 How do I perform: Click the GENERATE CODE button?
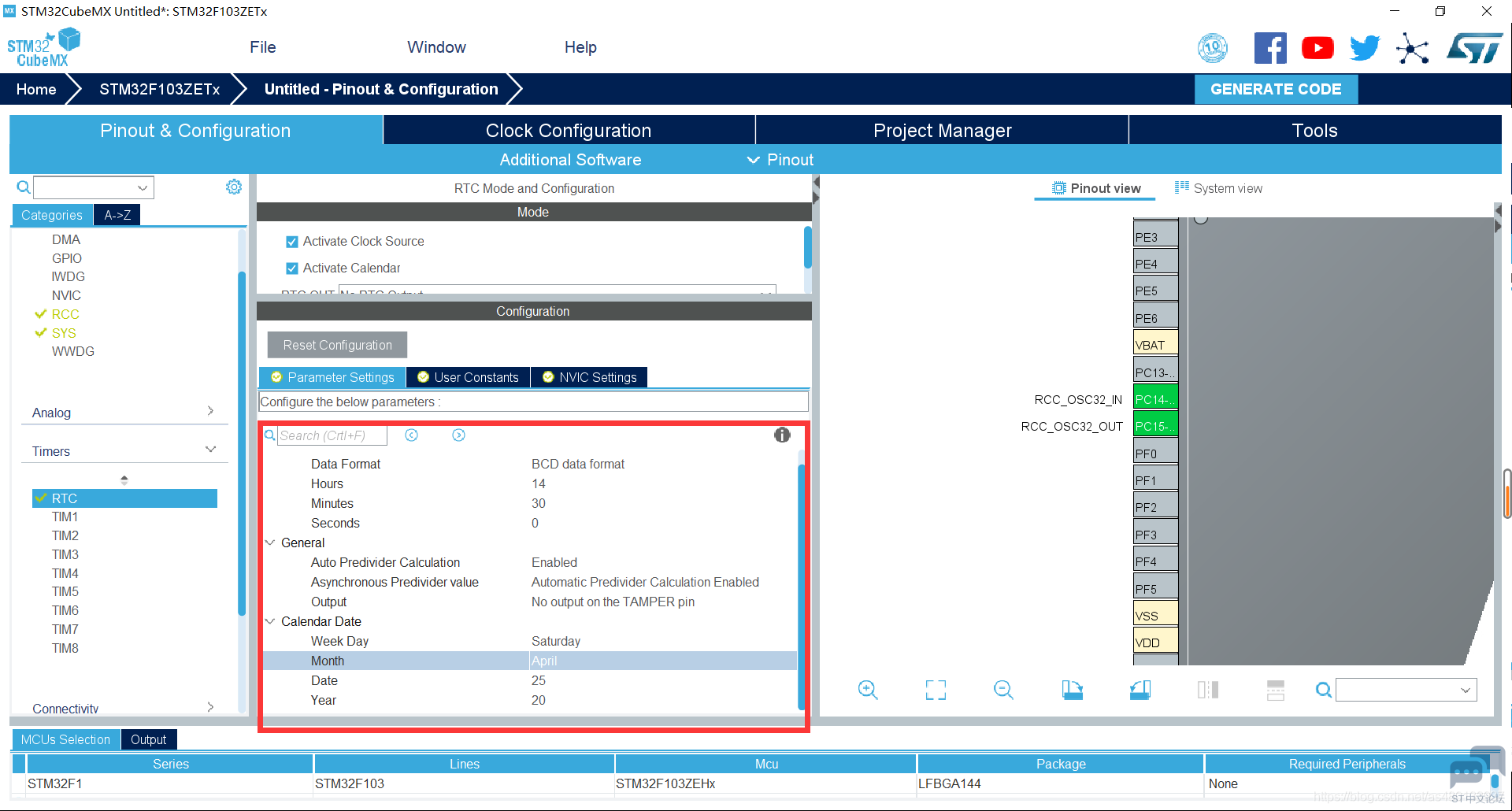click(1276, 90)
